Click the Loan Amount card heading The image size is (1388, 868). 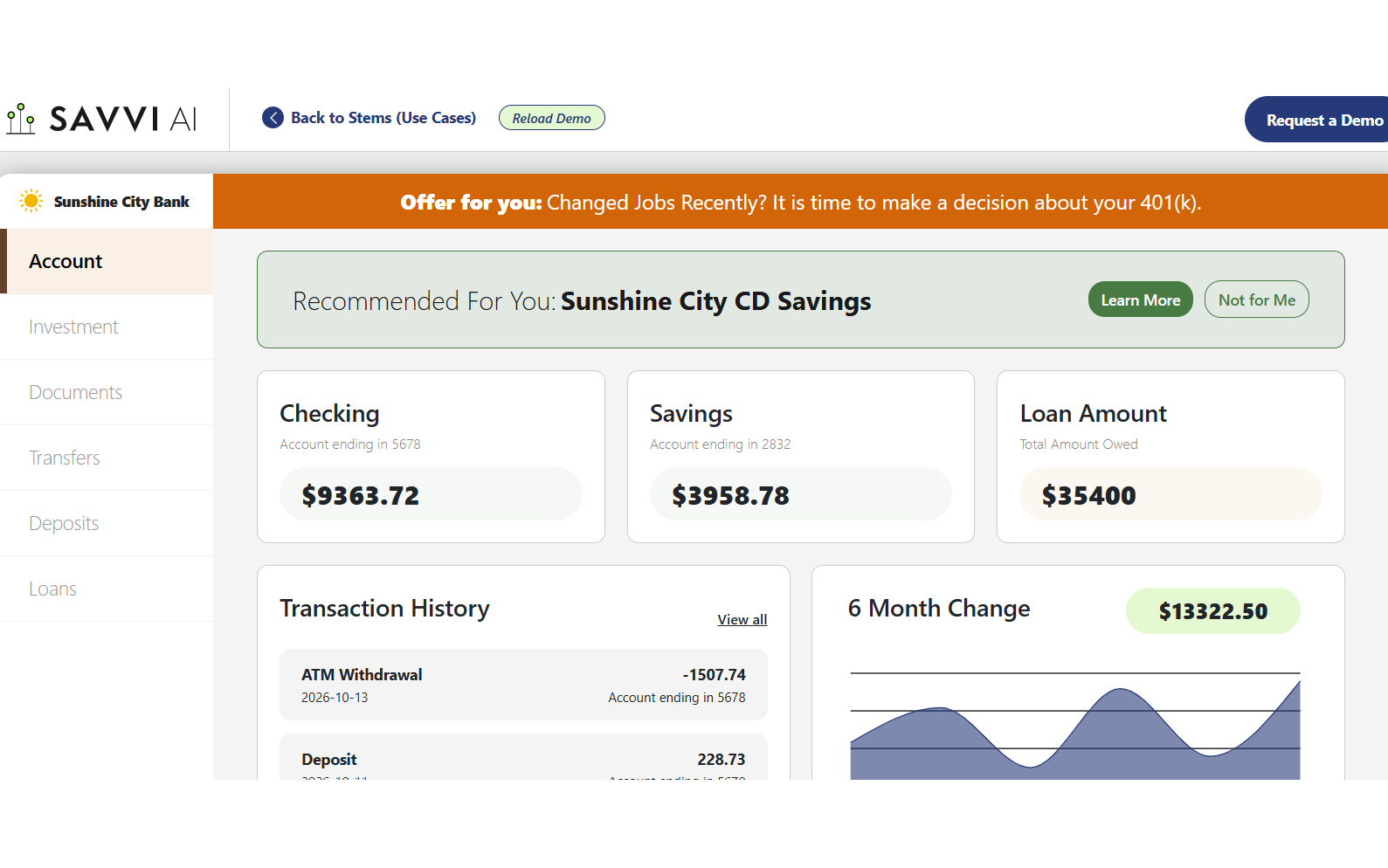coord(1093,413)
